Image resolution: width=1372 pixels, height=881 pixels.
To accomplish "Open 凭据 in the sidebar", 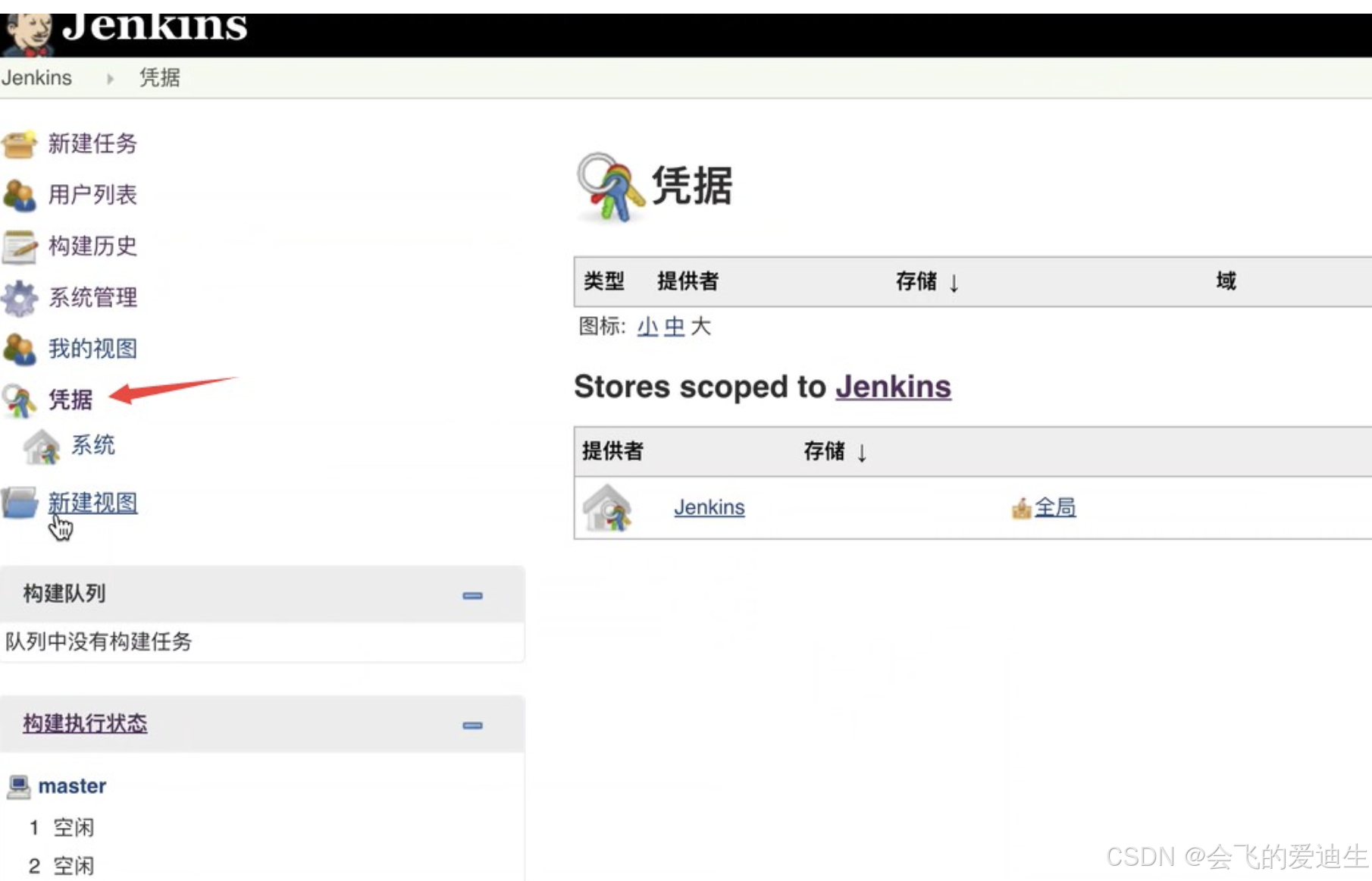I will pos(70,400).
